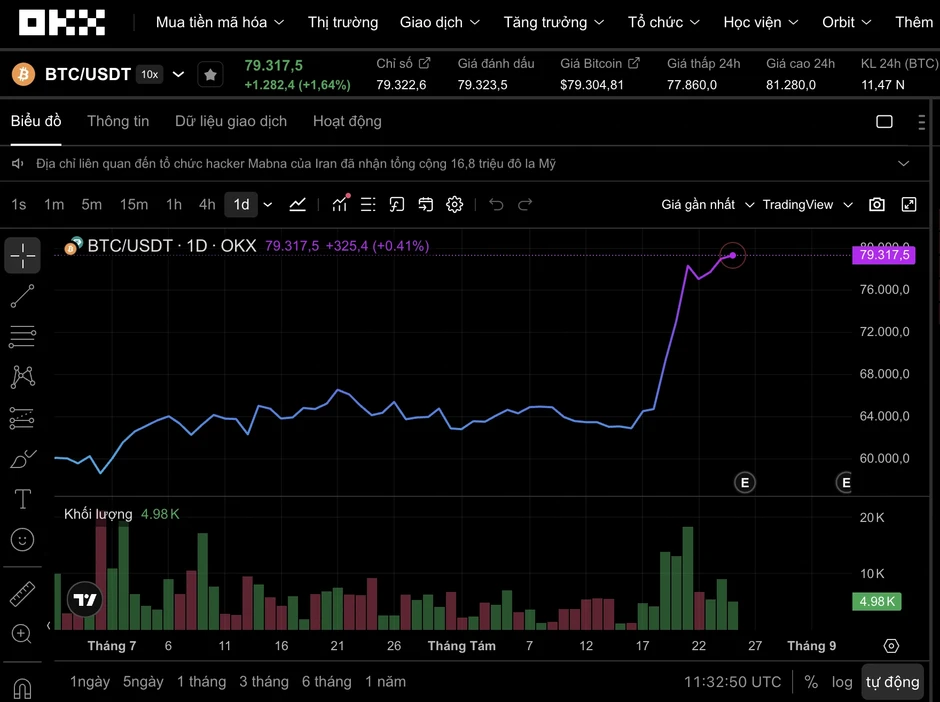Open chart time axis settings icon
The height and width of the screenshot is (702, 940).
(x=891, y=646)
